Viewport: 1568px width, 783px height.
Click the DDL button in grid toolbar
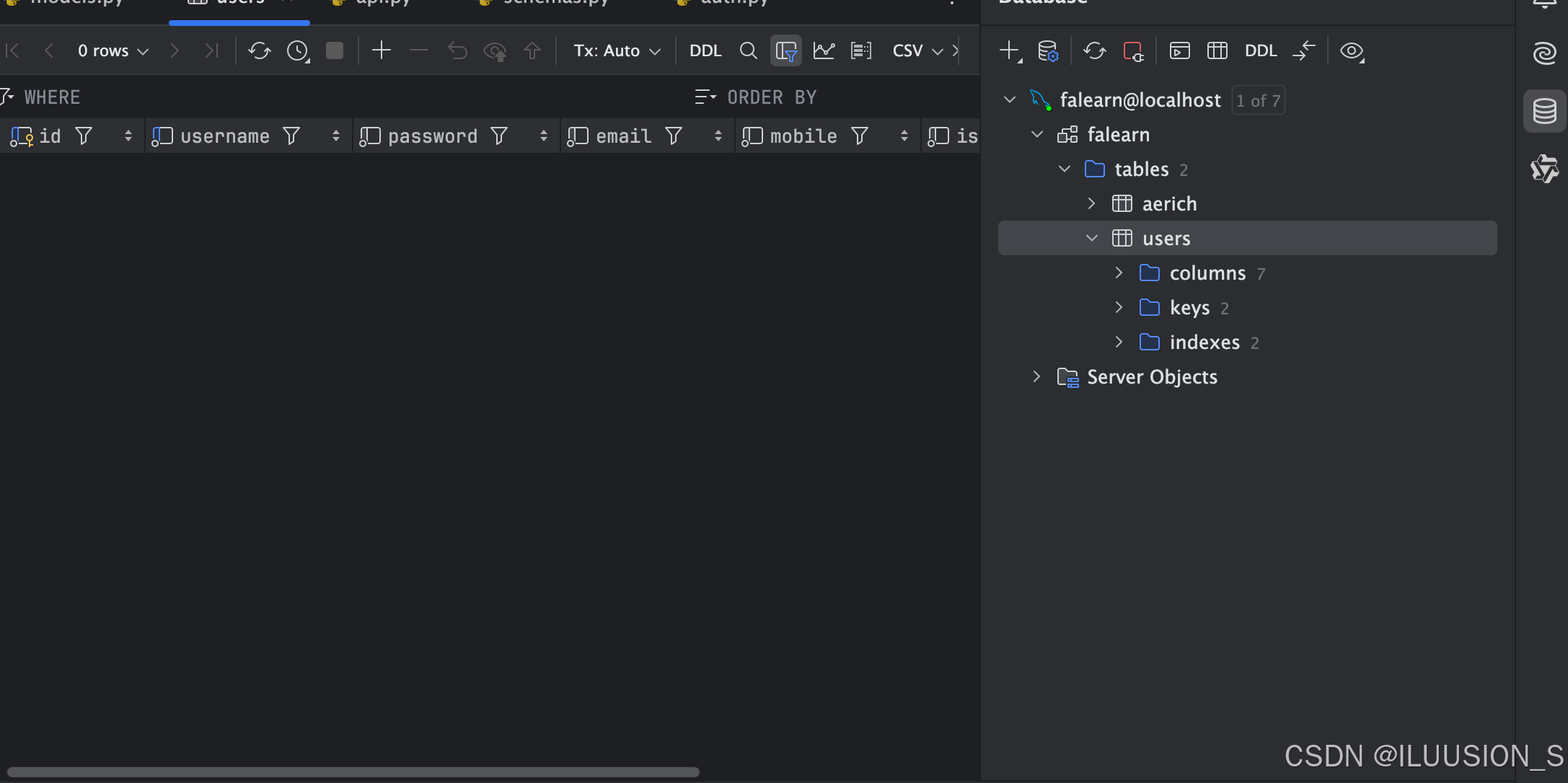(x=705, y=50)
